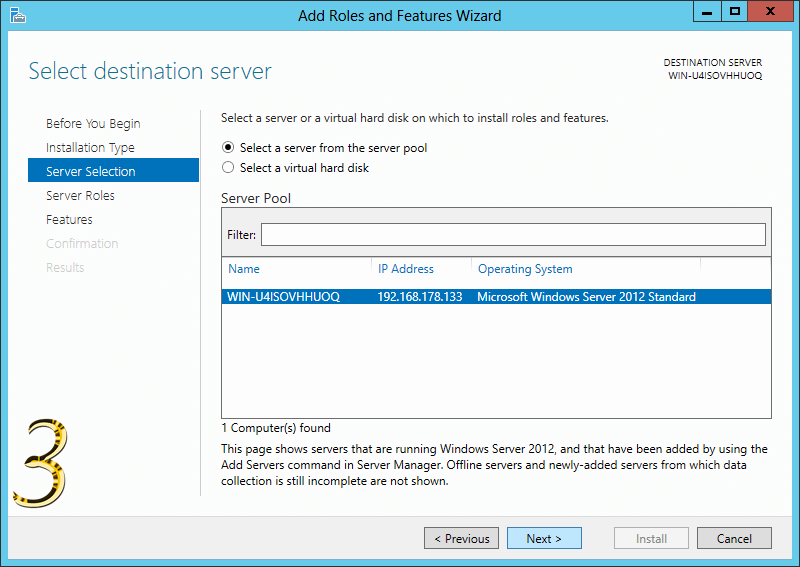Click Microsoft Windows Server 2012 Standard cell
The height and width of the screenshot is (567, 800).
pyautogui.click(x=586, y=297)
